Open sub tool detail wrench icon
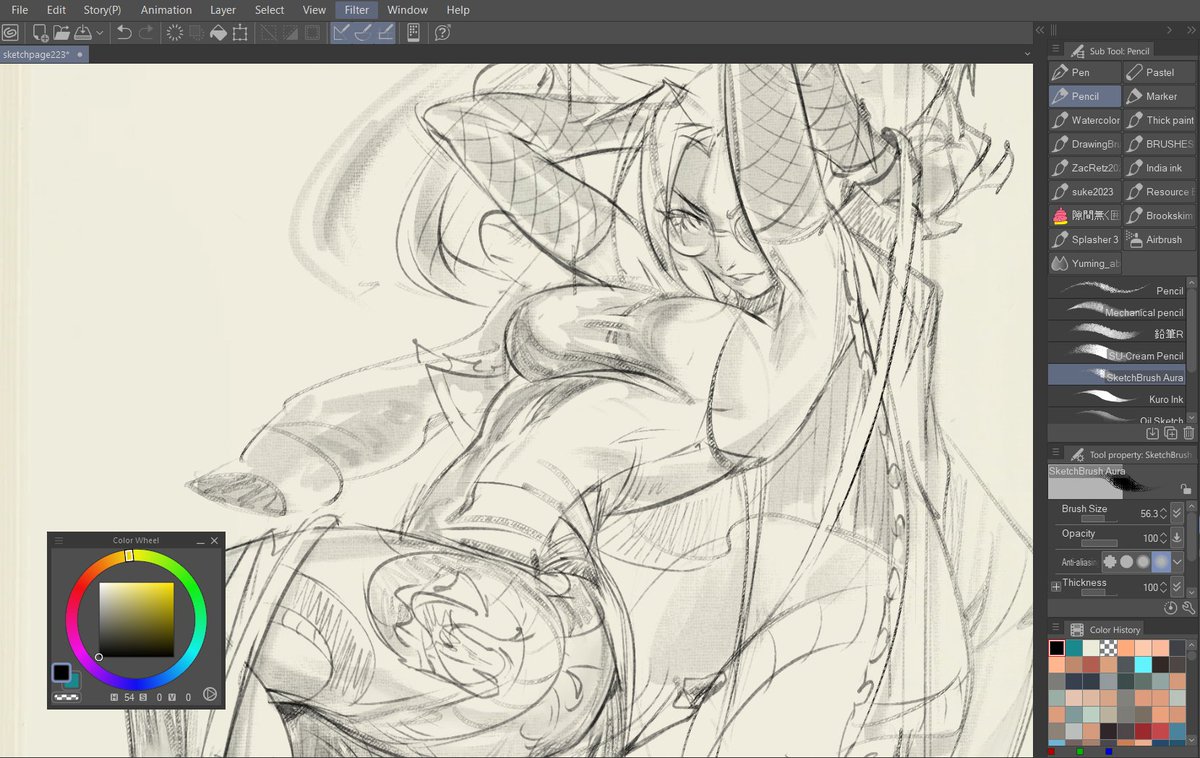The width and height of the screenshot is (1200, 758). pyautogui.click(x=1188, y=607)
